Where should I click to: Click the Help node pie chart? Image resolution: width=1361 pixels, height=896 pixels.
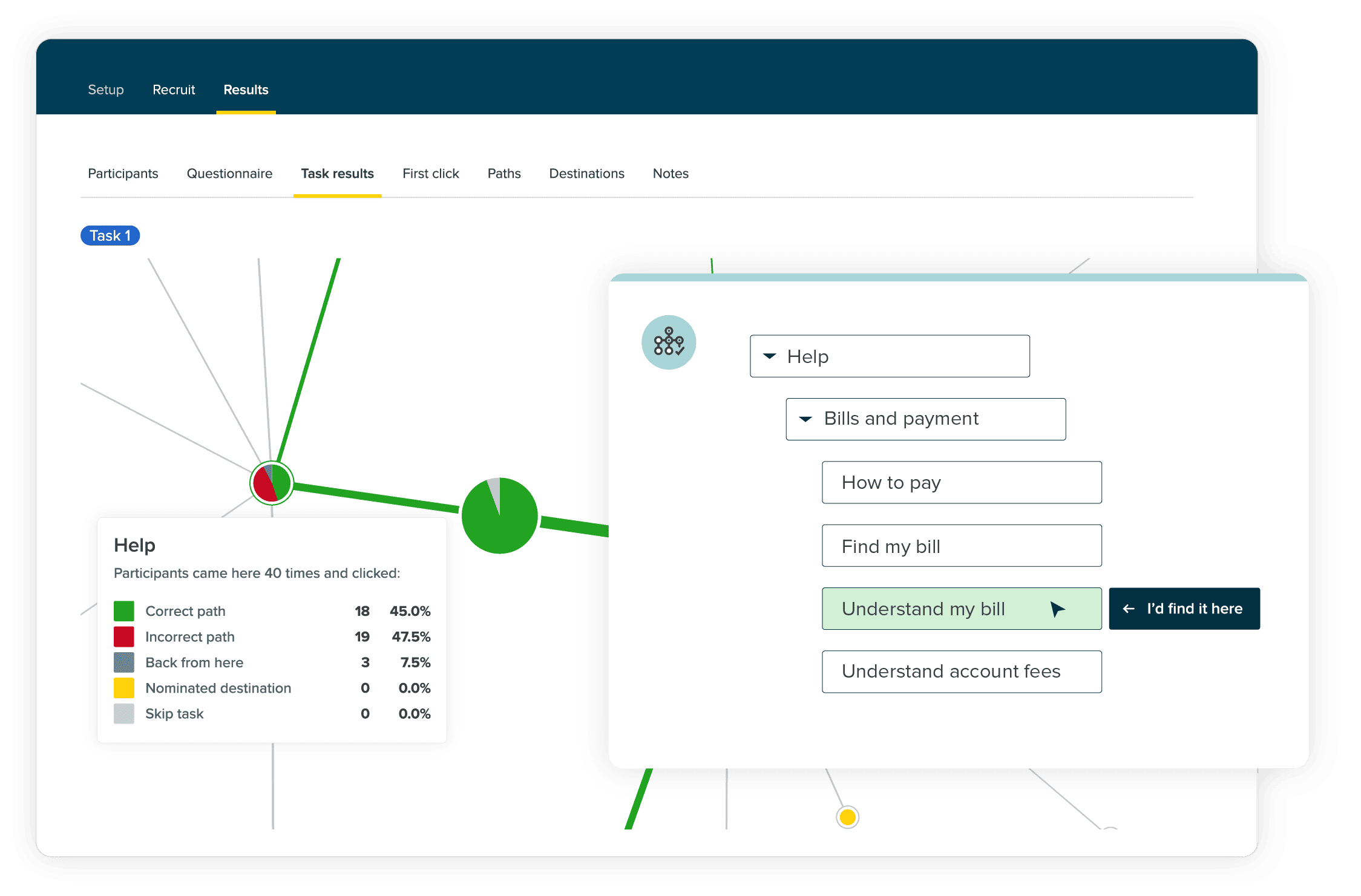point(272,483)
